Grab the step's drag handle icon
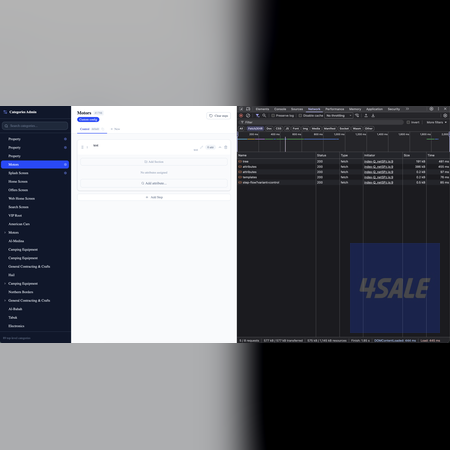 pyautogui.click(x=82, y=147)
